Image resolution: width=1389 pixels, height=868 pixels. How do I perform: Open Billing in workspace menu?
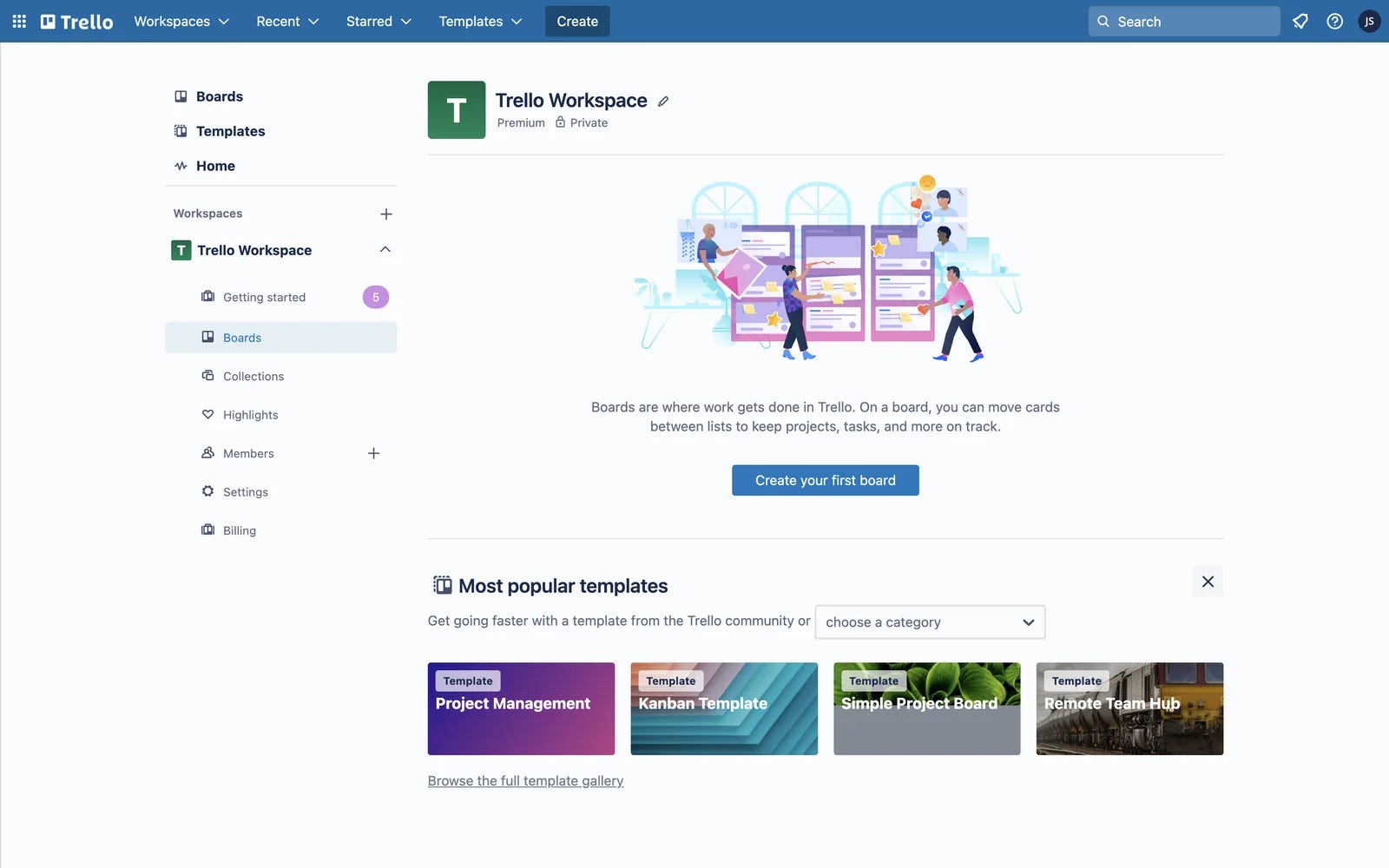pos(280,530)
